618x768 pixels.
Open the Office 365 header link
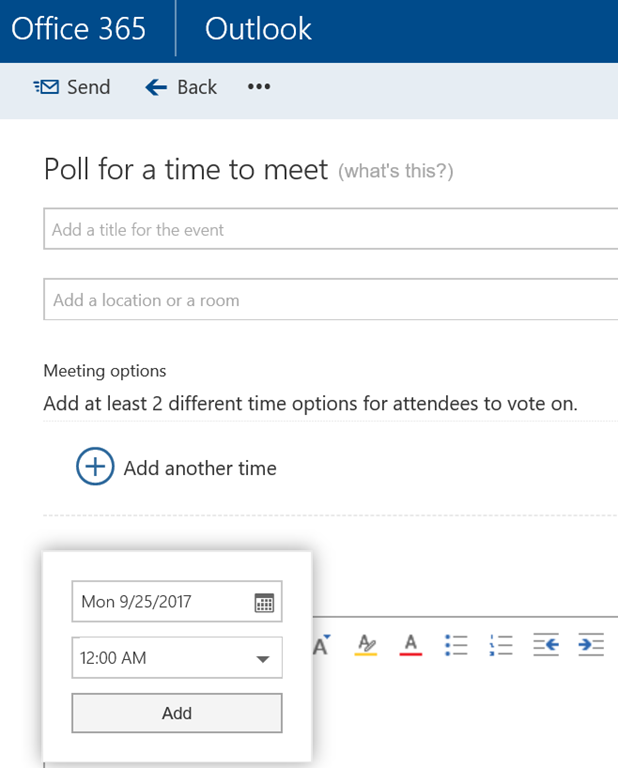tap(79, 29)
